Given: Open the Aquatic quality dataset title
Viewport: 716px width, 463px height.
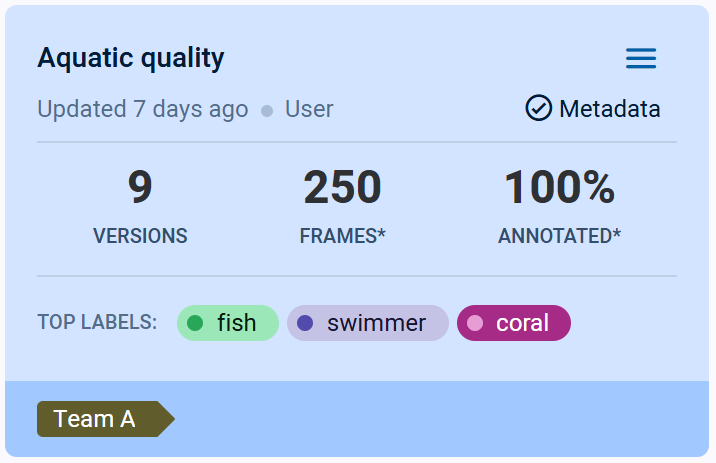Looking at the screenshot, I should [131, 58].
